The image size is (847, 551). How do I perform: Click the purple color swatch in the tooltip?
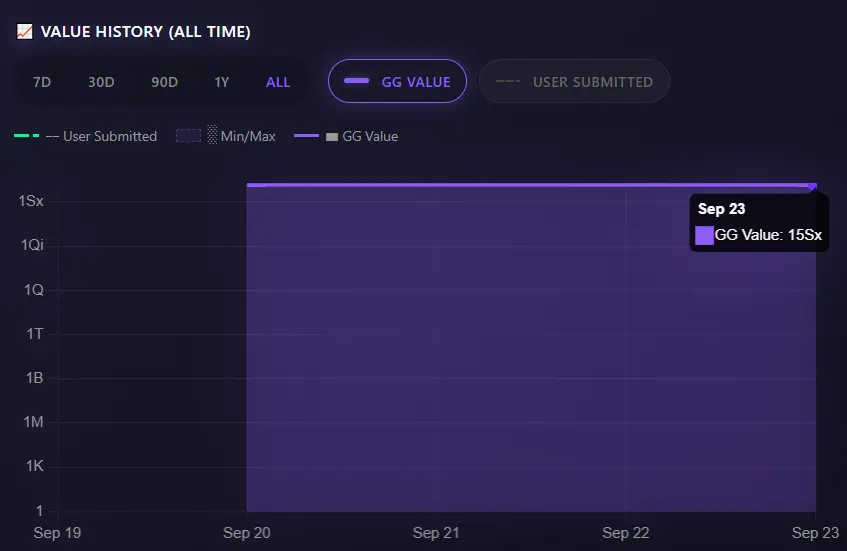(704, 235)
